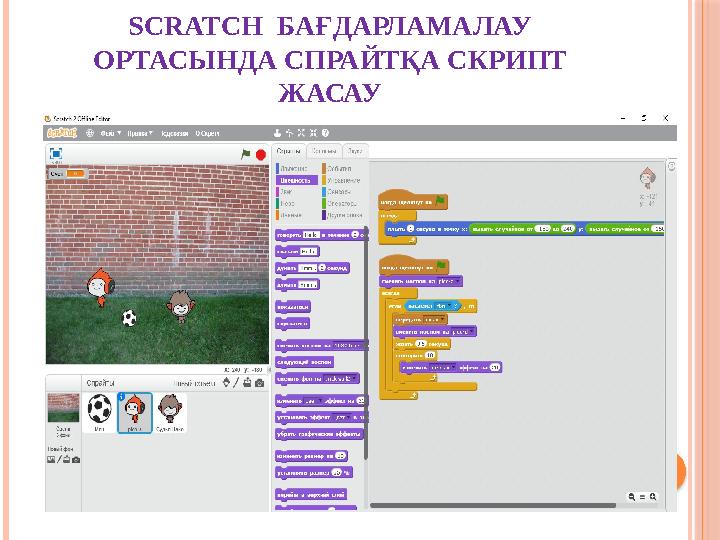Viewport: 720px width, 540px height.
Task: Open the передать broadcast message dropdown
Action: click(434, 319)
